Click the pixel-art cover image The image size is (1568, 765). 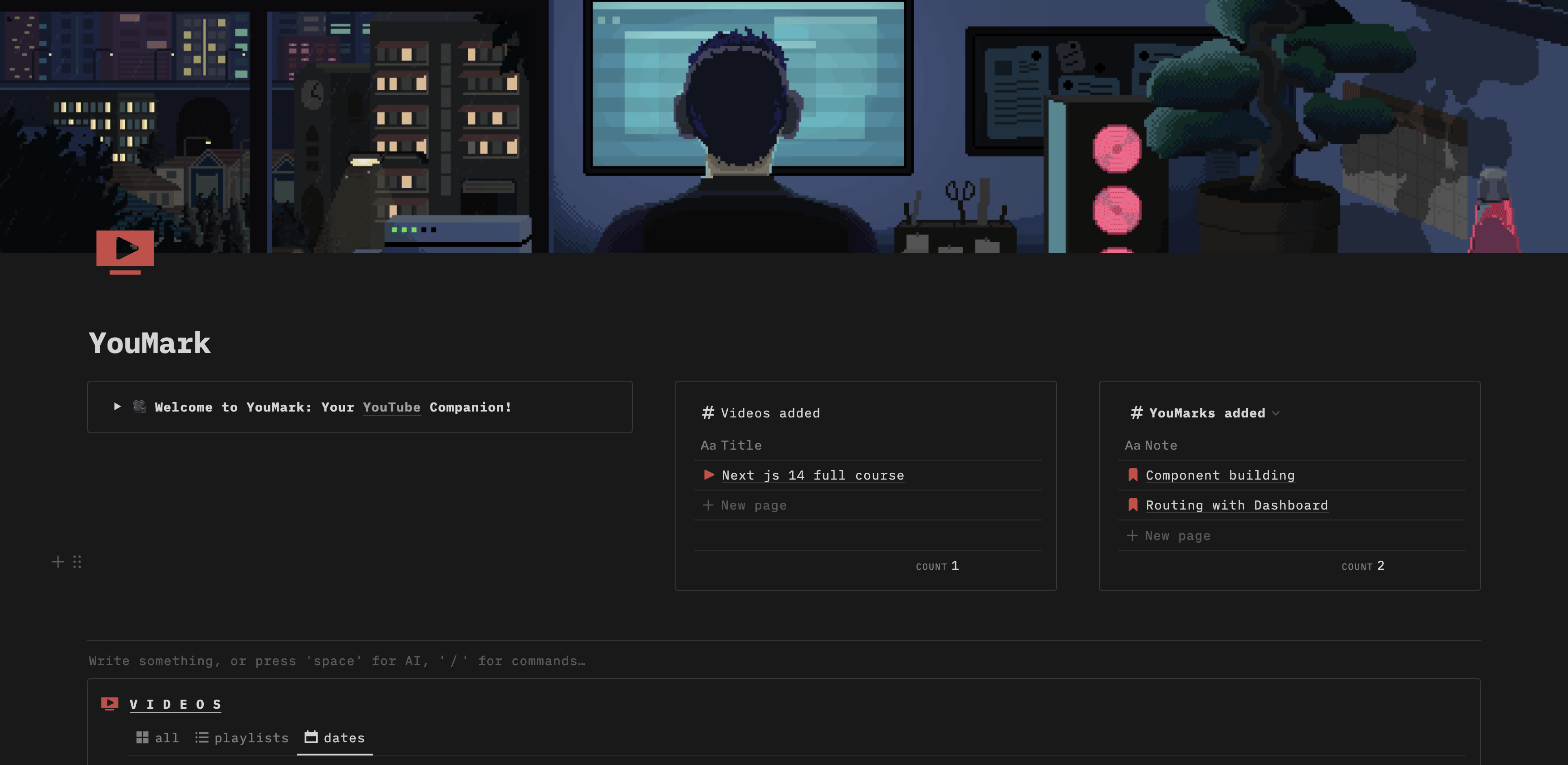pos(784,126)
